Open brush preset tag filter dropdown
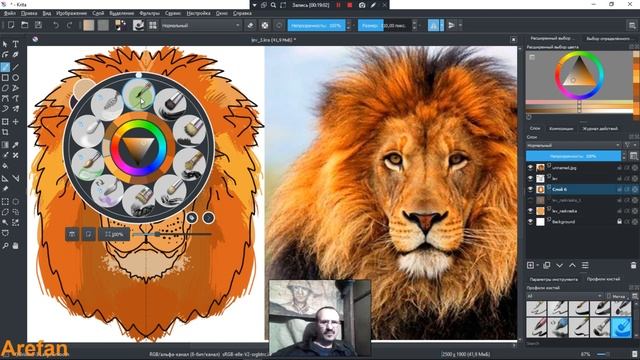The image size is (640, 360). click(x=564, y=296)
